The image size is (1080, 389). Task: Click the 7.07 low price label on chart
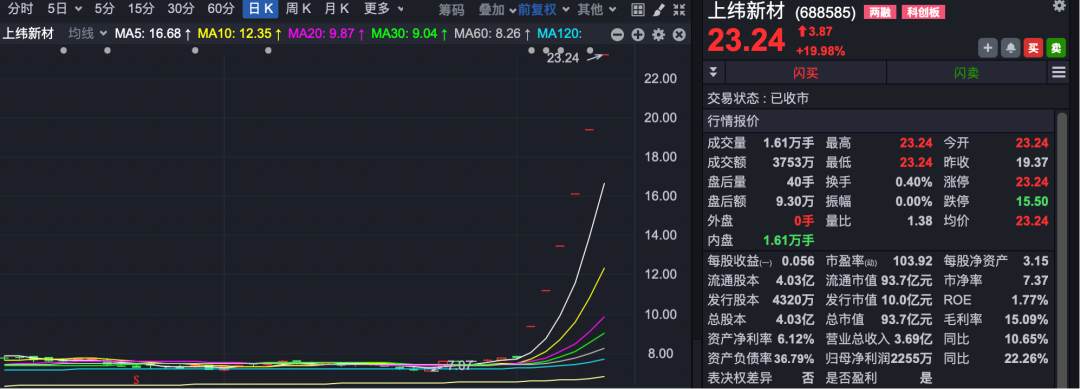pos(459,366)
